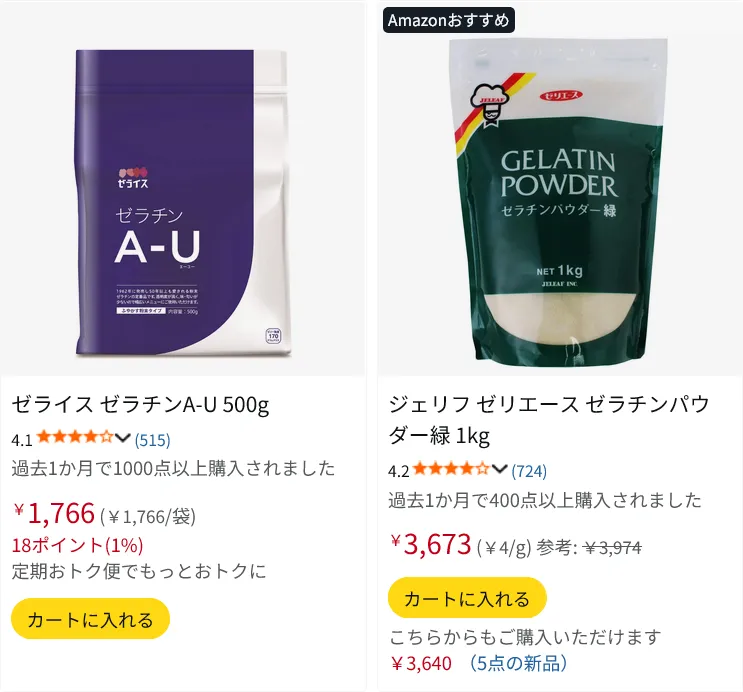Click the Amazonおすすめ badge

click(448, 20)
